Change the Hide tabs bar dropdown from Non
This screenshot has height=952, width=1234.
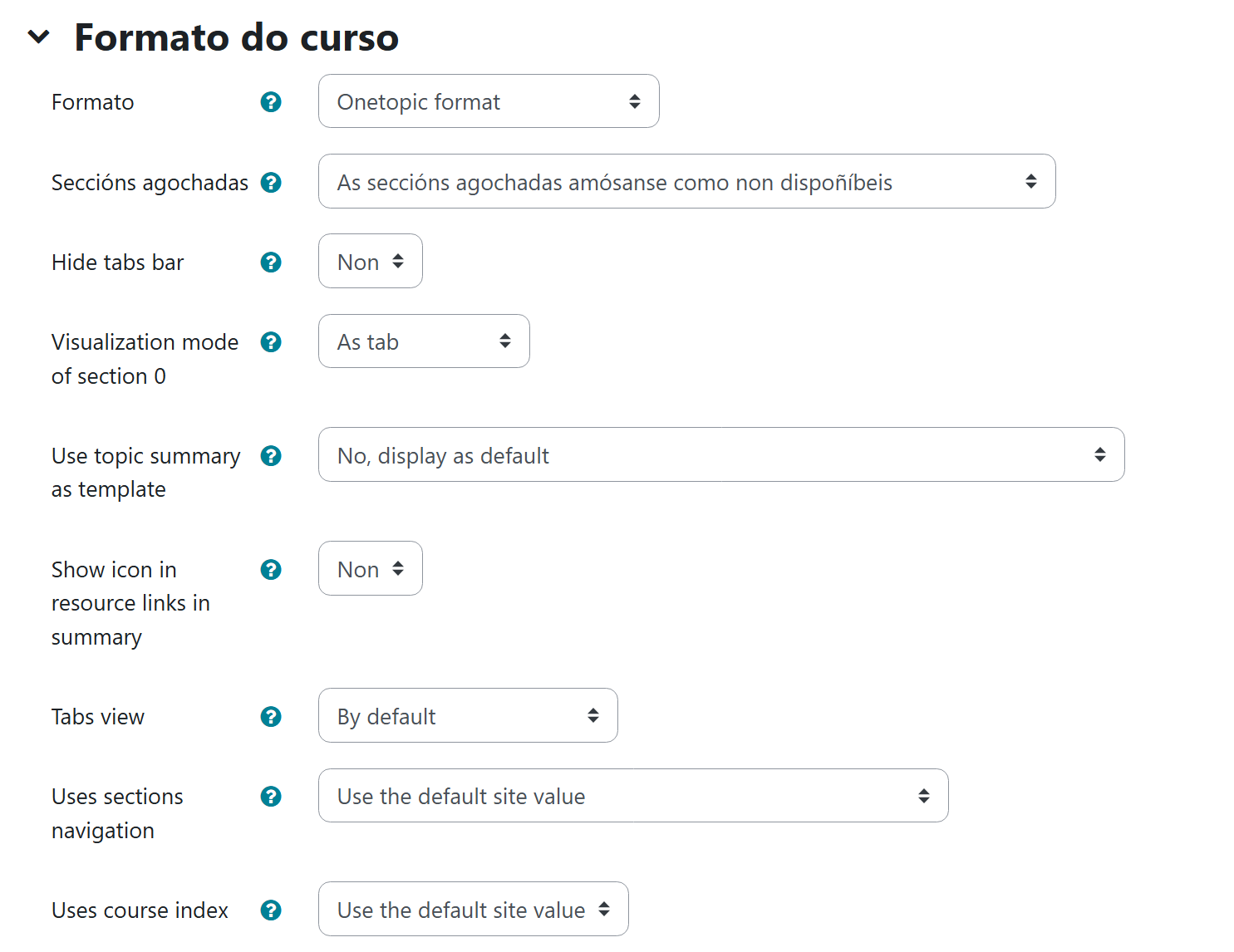tap(370, 261)
